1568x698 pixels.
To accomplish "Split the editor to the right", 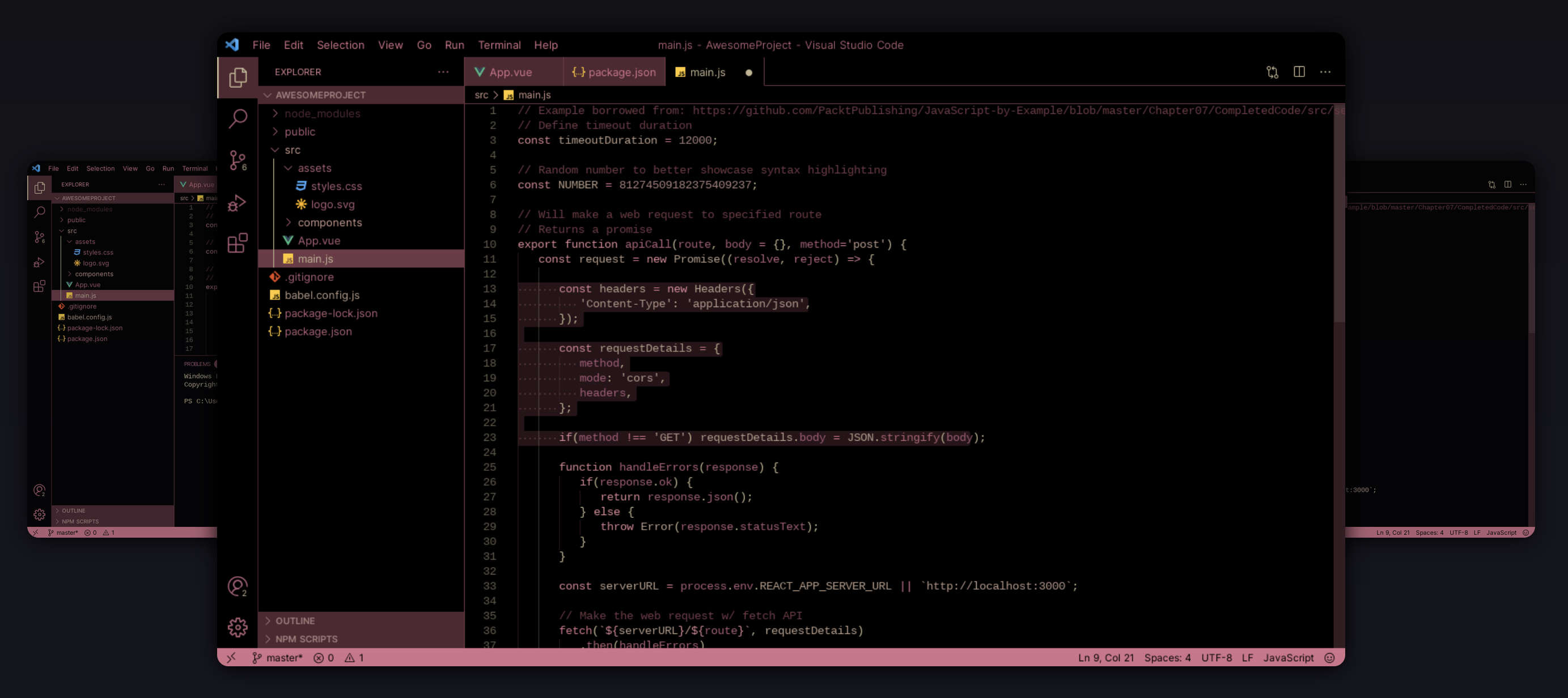I will point(1299,72).
